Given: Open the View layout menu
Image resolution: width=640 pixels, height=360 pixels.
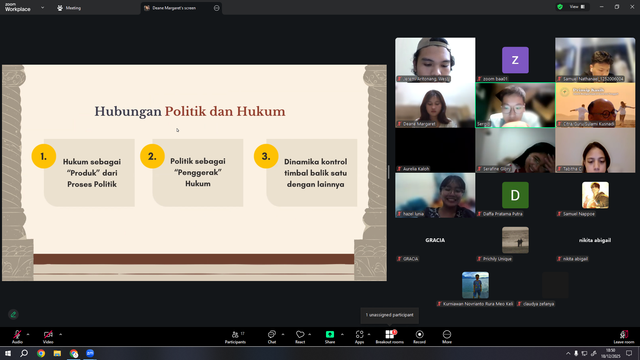Looking at the screenshot, I should click(577, 7).
